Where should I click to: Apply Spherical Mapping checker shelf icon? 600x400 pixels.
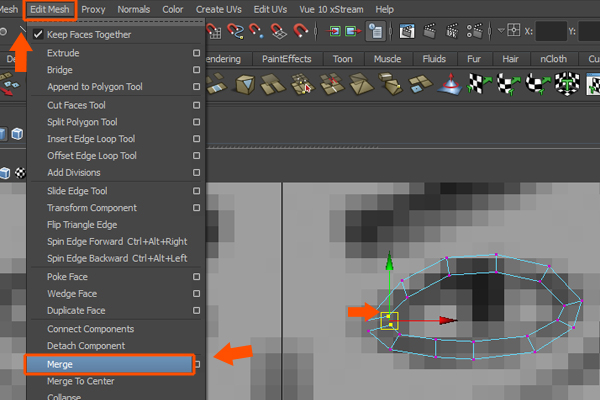538,84
